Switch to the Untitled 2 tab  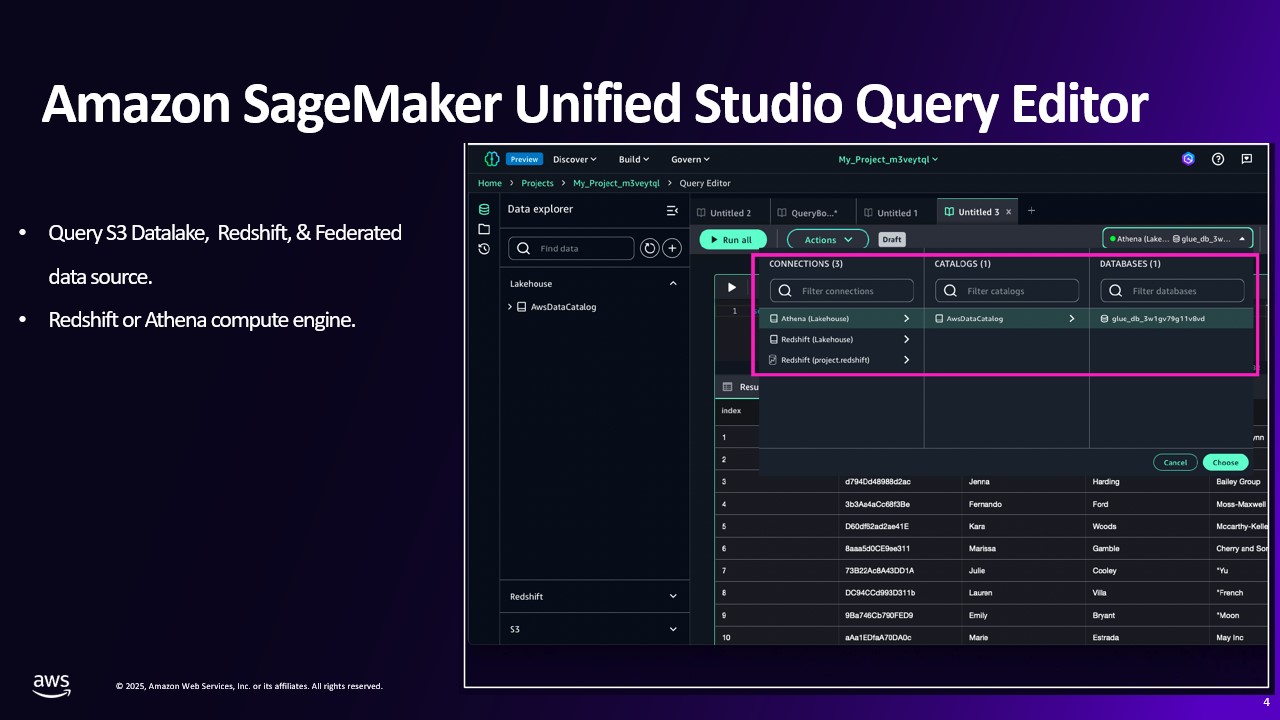pyautogui.click(x=730, y=212)
